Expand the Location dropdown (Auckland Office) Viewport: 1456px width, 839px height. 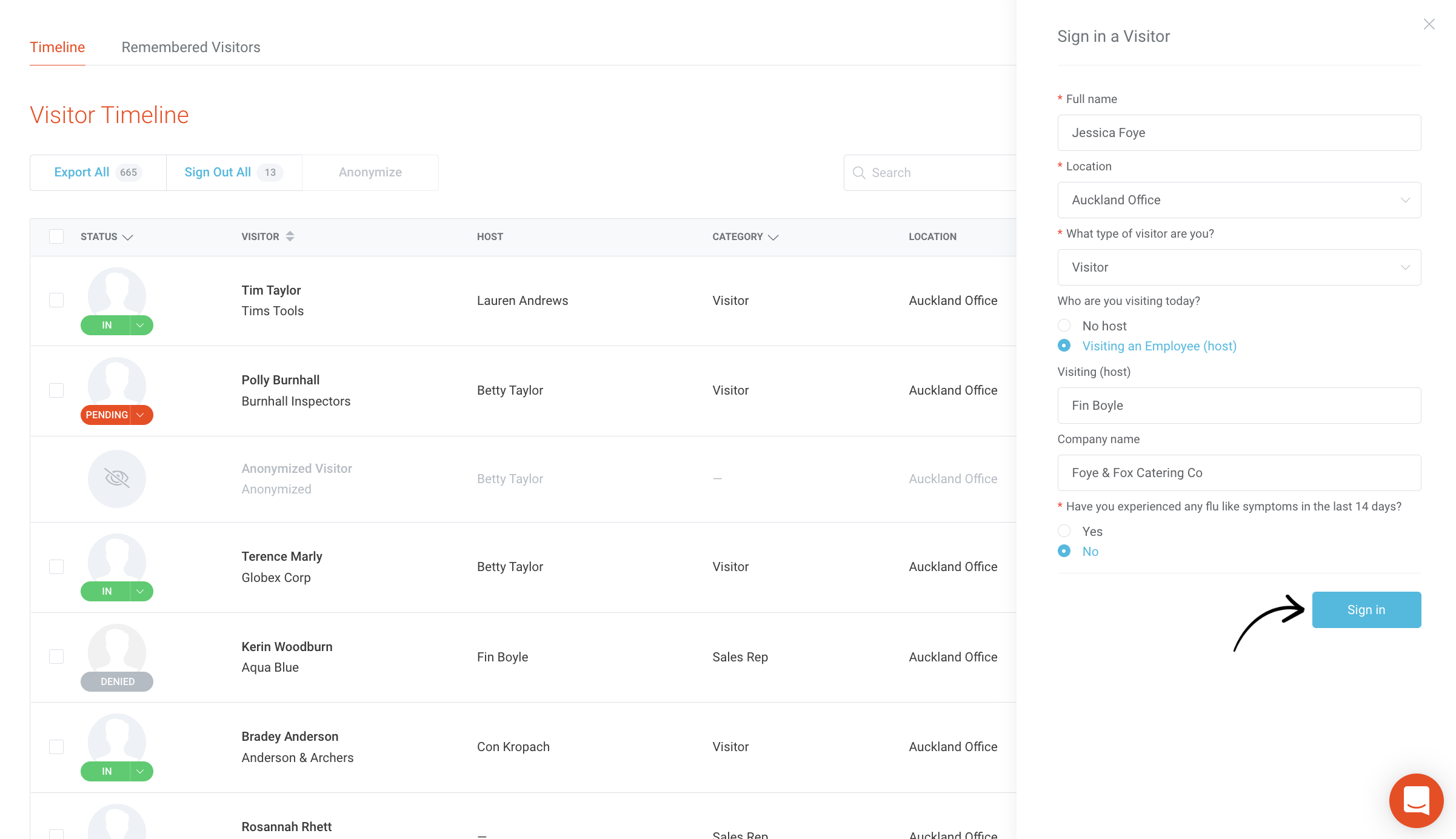coord(1238,200)
